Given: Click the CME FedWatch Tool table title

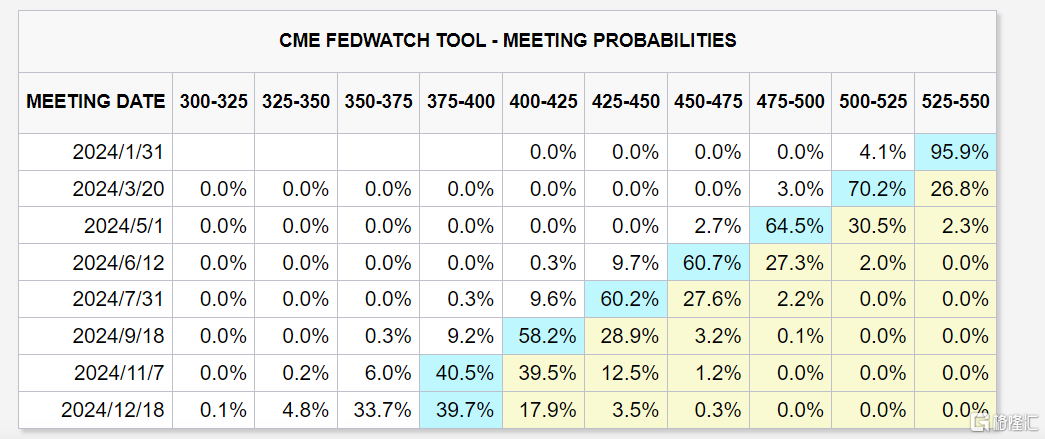Looking at the screenshot, I should click(x=507, y=41).
